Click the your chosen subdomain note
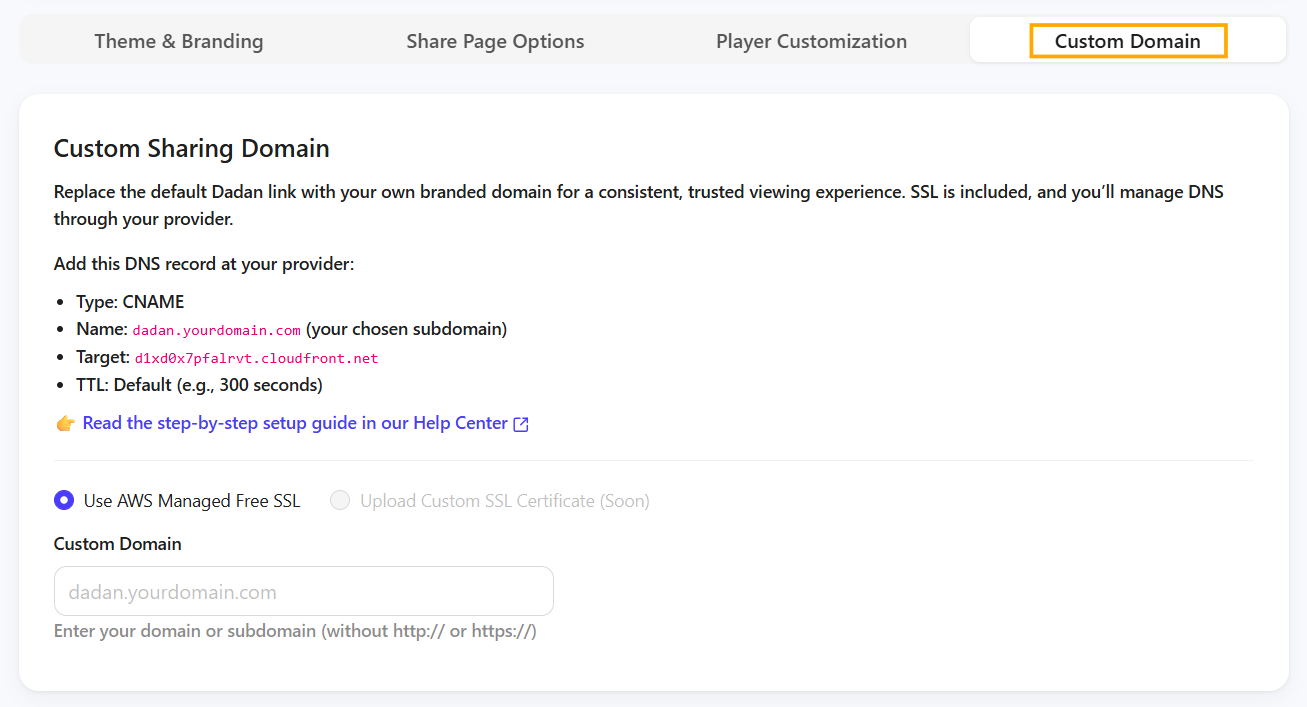This screenshot has height=707, width=1307. coord(406,329)
